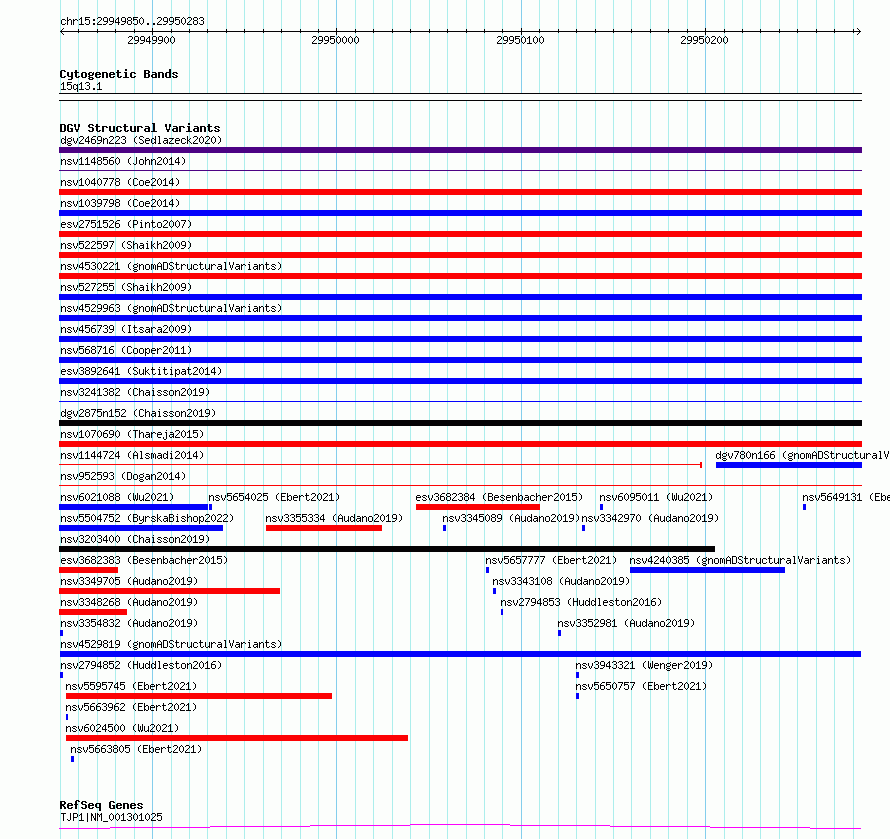Click the dgv2469n223 (Sedlazeck2020) variant label

point(141,140)
